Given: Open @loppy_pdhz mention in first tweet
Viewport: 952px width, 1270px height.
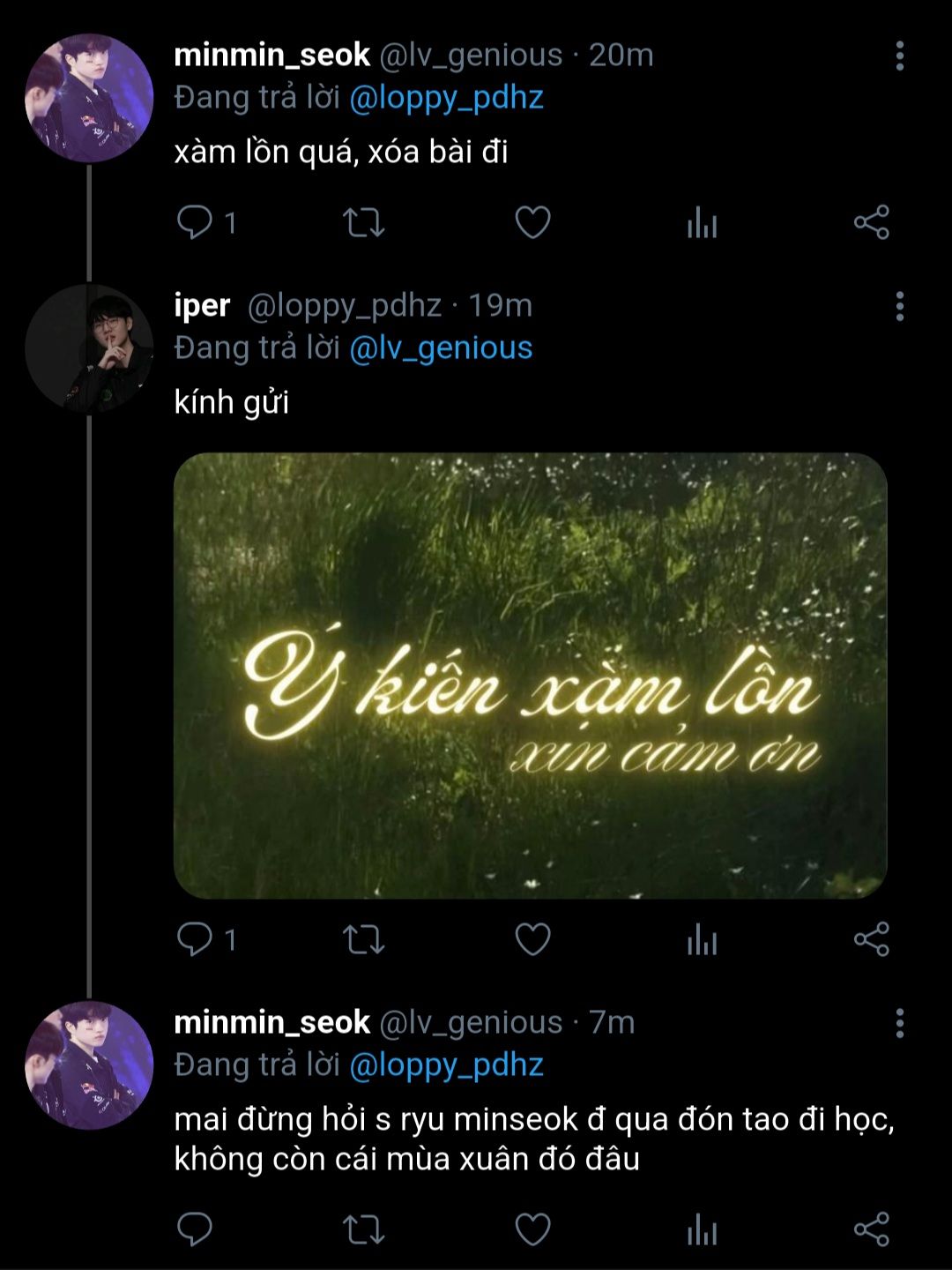Looking at the screenshot, I should [x=446, y=98].
